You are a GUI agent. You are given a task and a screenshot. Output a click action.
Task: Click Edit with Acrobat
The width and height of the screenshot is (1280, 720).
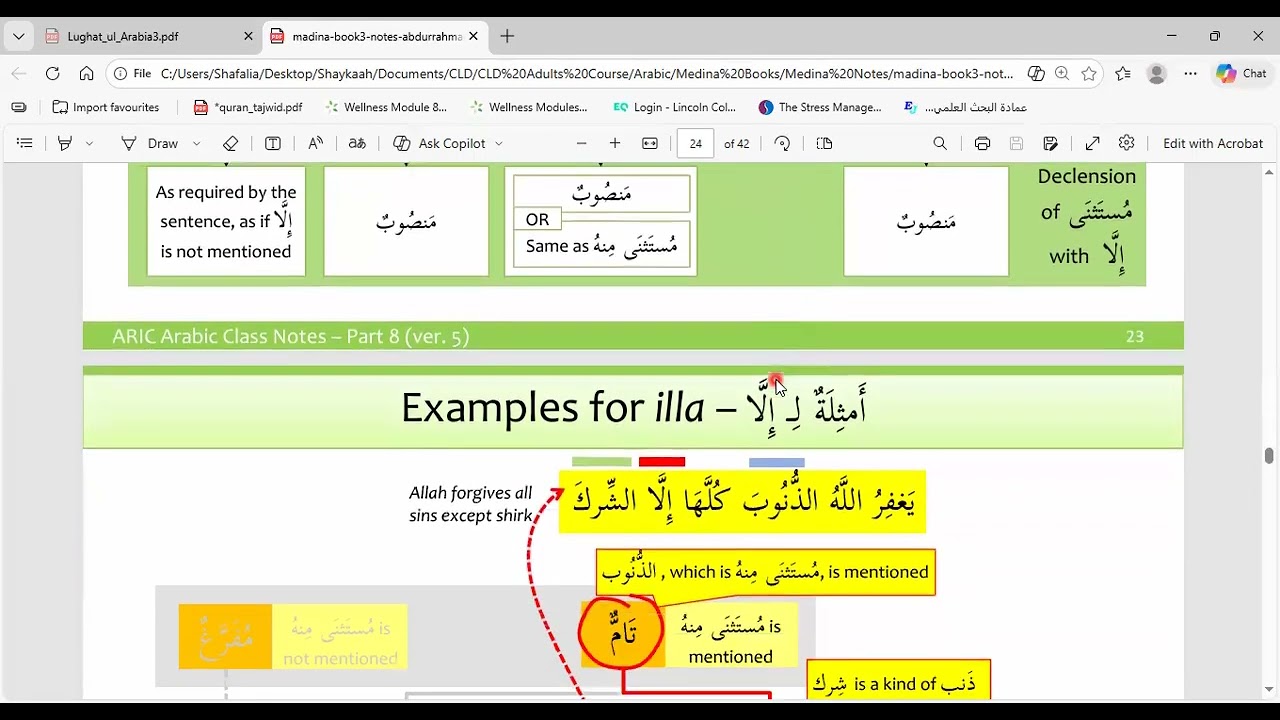[1213, 143]
